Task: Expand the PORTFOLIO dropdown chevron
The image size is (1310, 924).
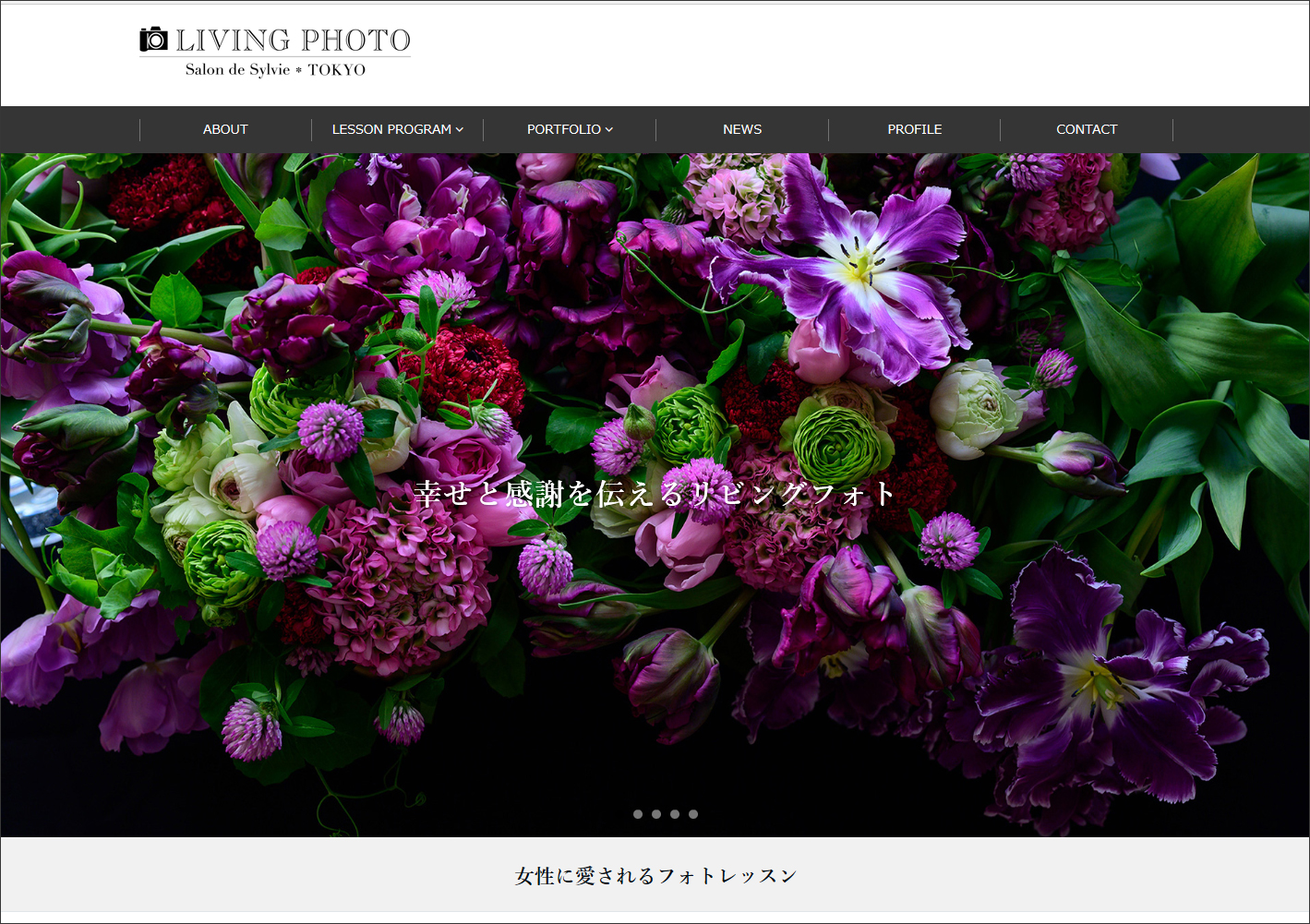Action: coord(609,130)
